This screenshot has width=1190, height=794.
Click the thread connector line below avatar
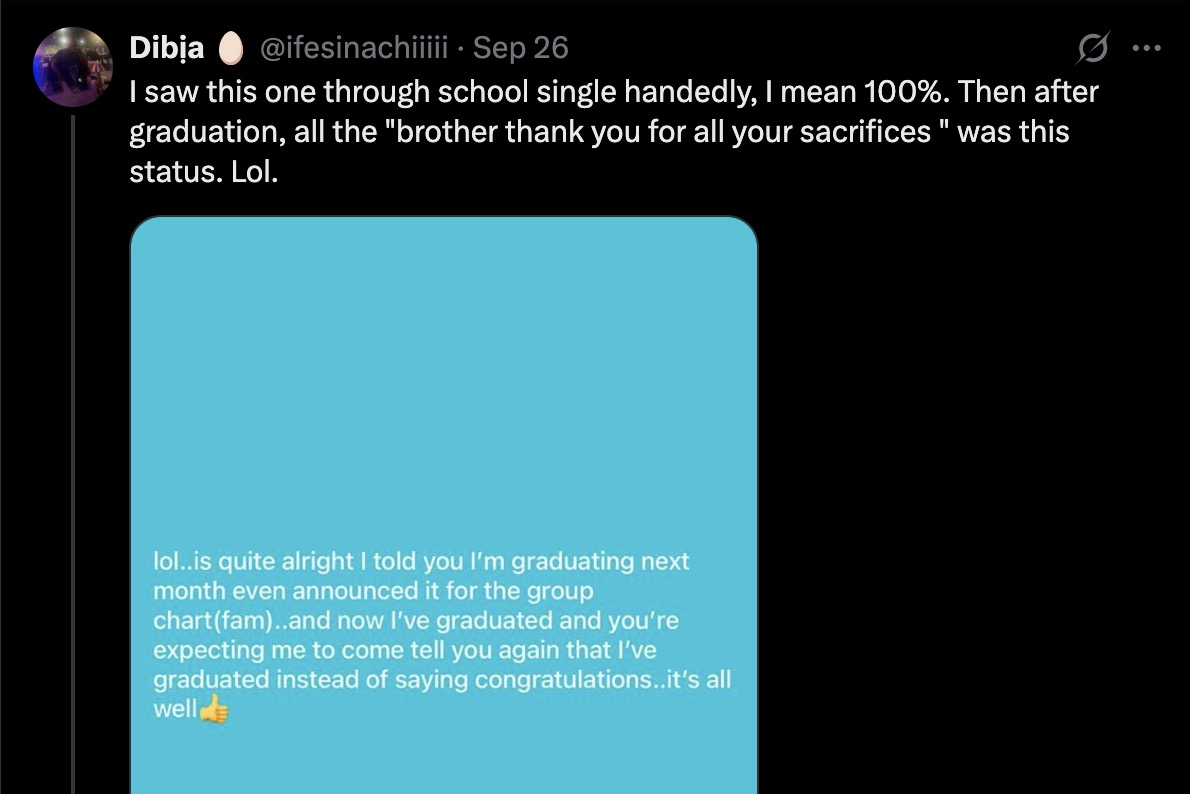click(x=73, y=450)
